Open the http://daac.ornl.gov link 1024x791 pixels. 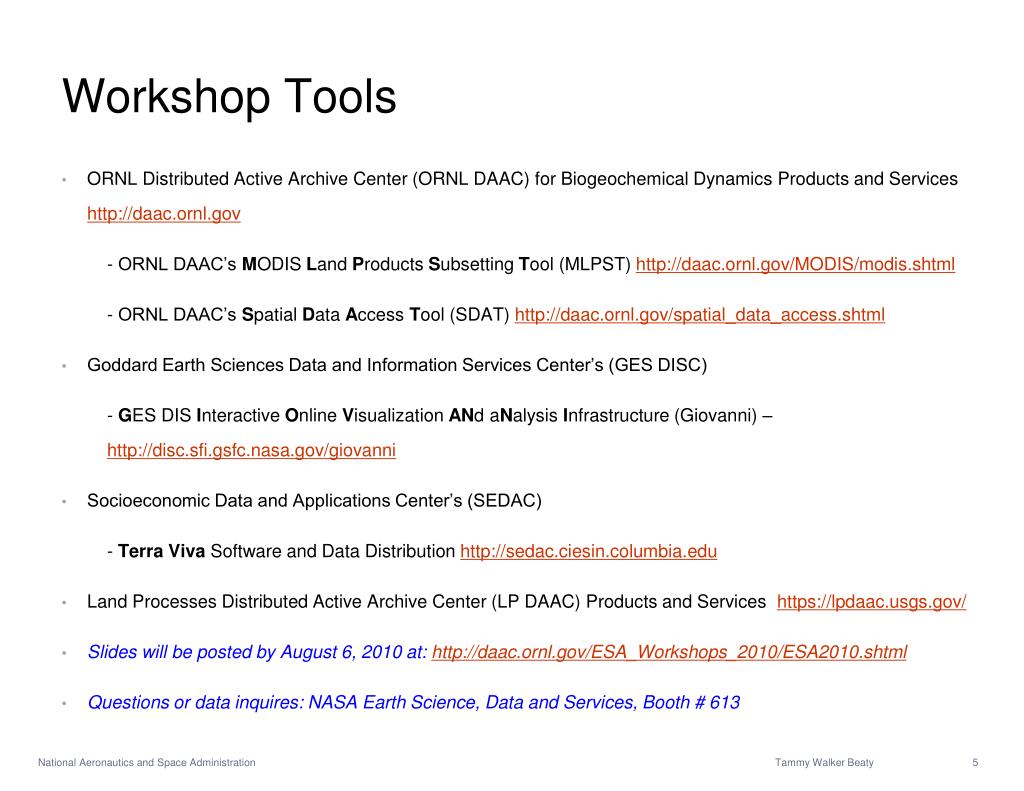point(164,214)
